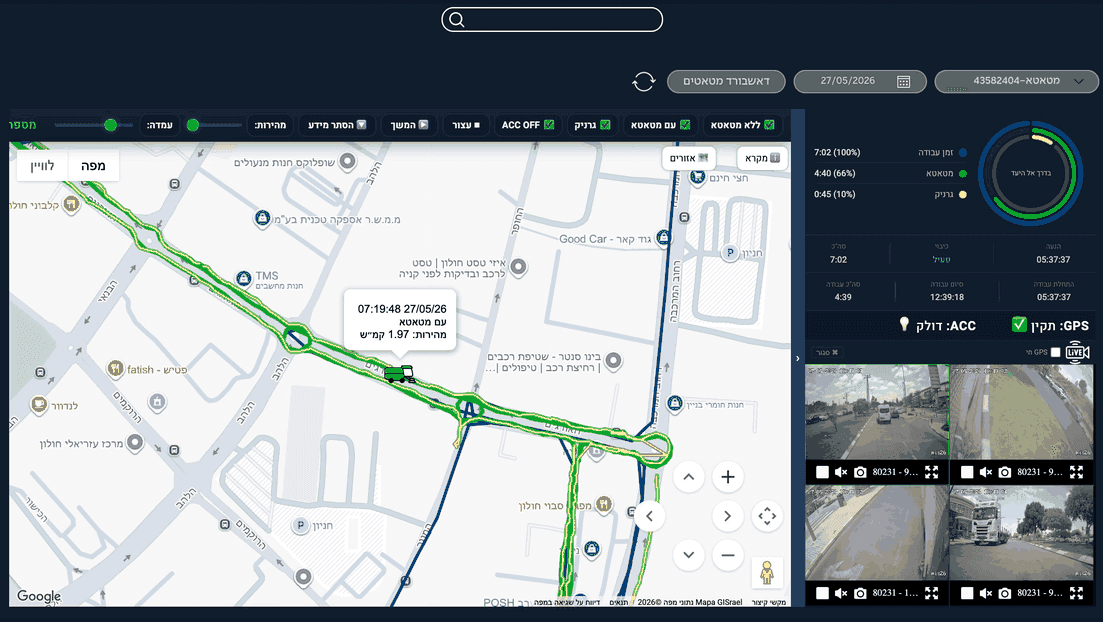This screenshot has height=622, width=1103.
Task: Click the map recenter crosshair icon
Action: click(x=767, y=516)
